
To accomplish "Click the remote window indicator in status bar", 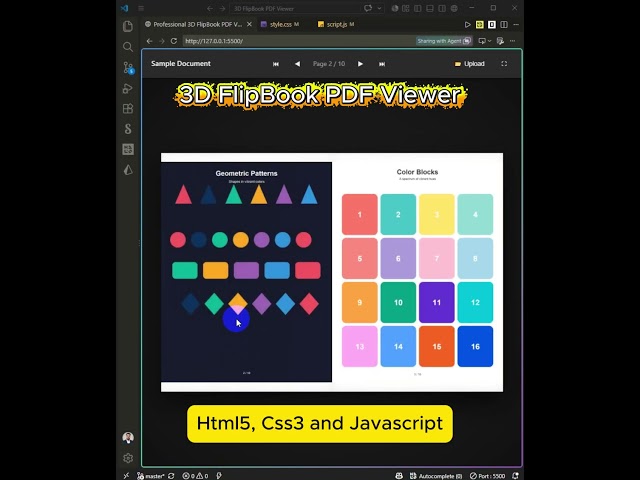I will click(x=126, y=476).
